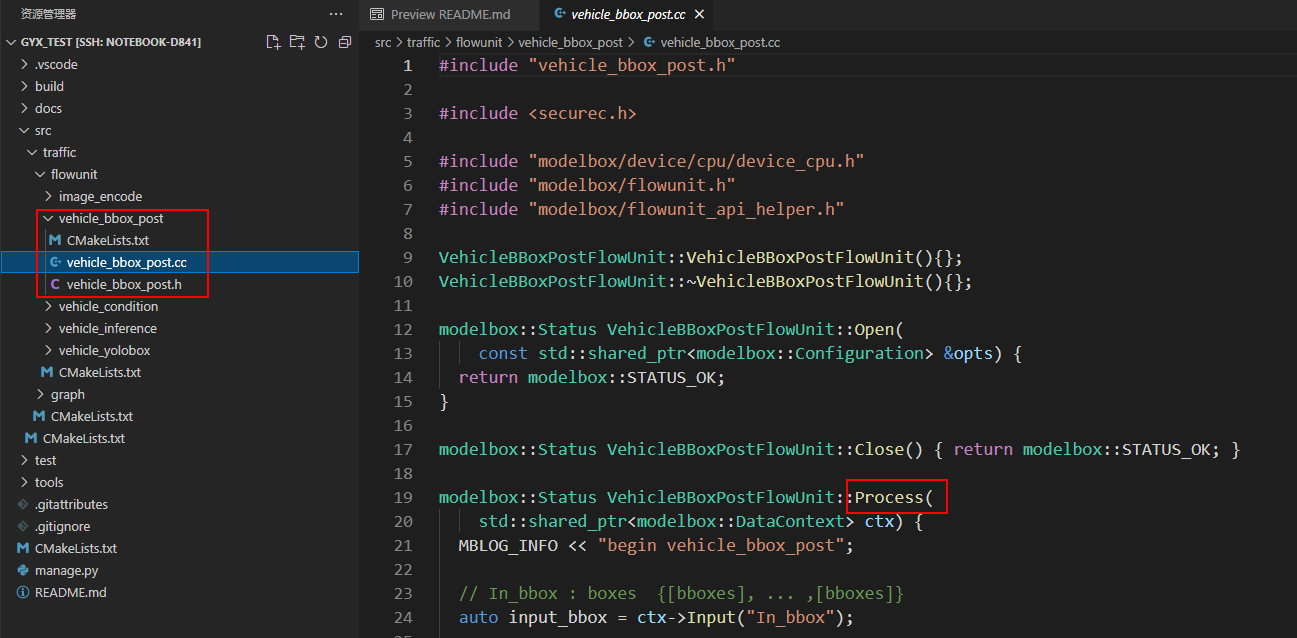Viewport: 1297px width, 638px height.
Task: Refresh the explorer tree
Action: pos(321,42)
